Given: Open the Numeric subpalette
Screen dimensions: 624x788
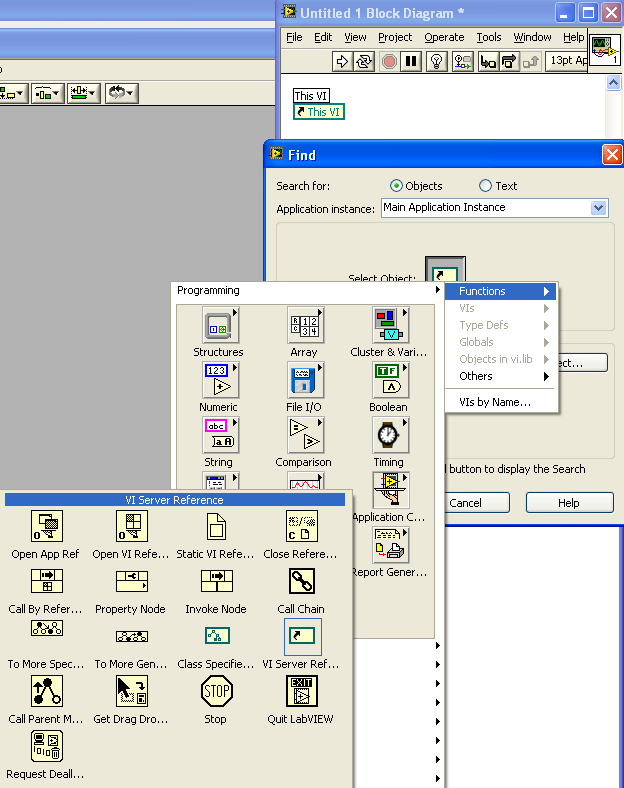Looking at the screenshot, I should tap(221, 380).
